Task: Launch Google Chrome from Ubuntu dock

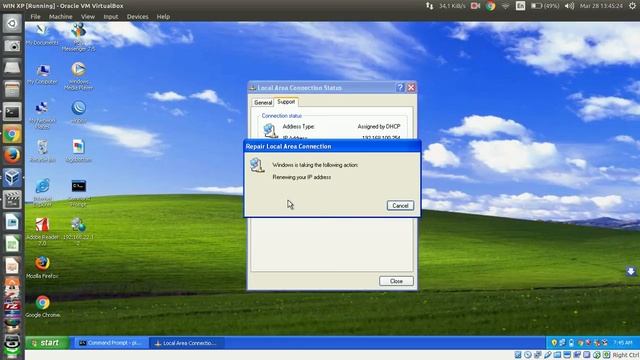Action: 12,134
